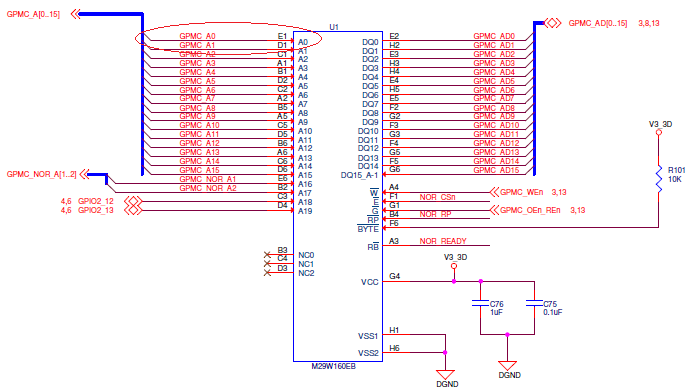The width and height of the screenshot is (687, 390).
Task: Click the NOR_CSn net label
Action: pyautogui.click(x=437, y=197)
